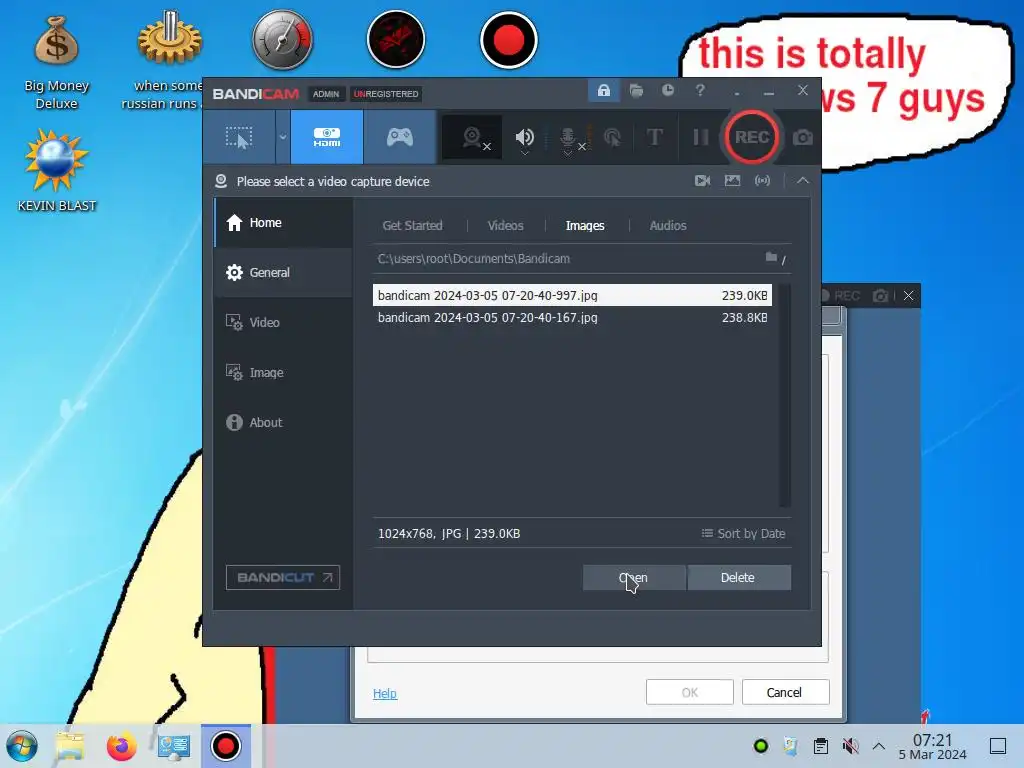
Task: Expand the hidden tray icons chevron
Action: (x=879, y=746)
